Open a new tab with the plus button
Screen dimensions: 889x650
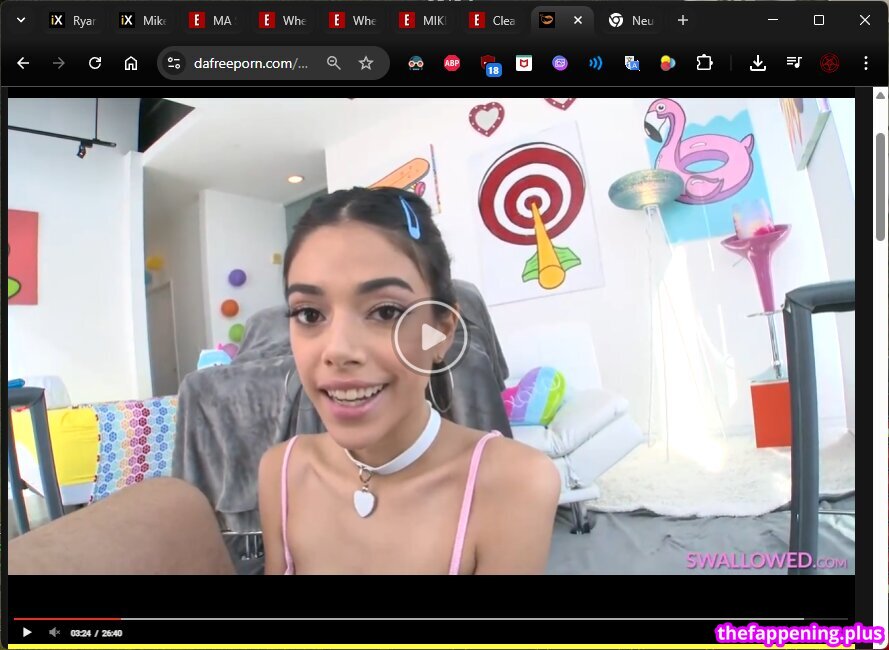pyautogui.click(x=683, y=20)
